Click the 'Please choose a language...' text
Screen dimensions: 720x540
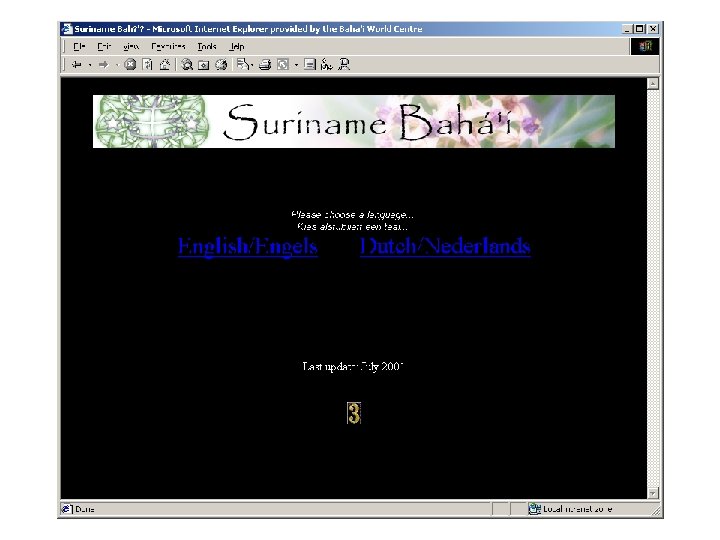click(352, 214)
